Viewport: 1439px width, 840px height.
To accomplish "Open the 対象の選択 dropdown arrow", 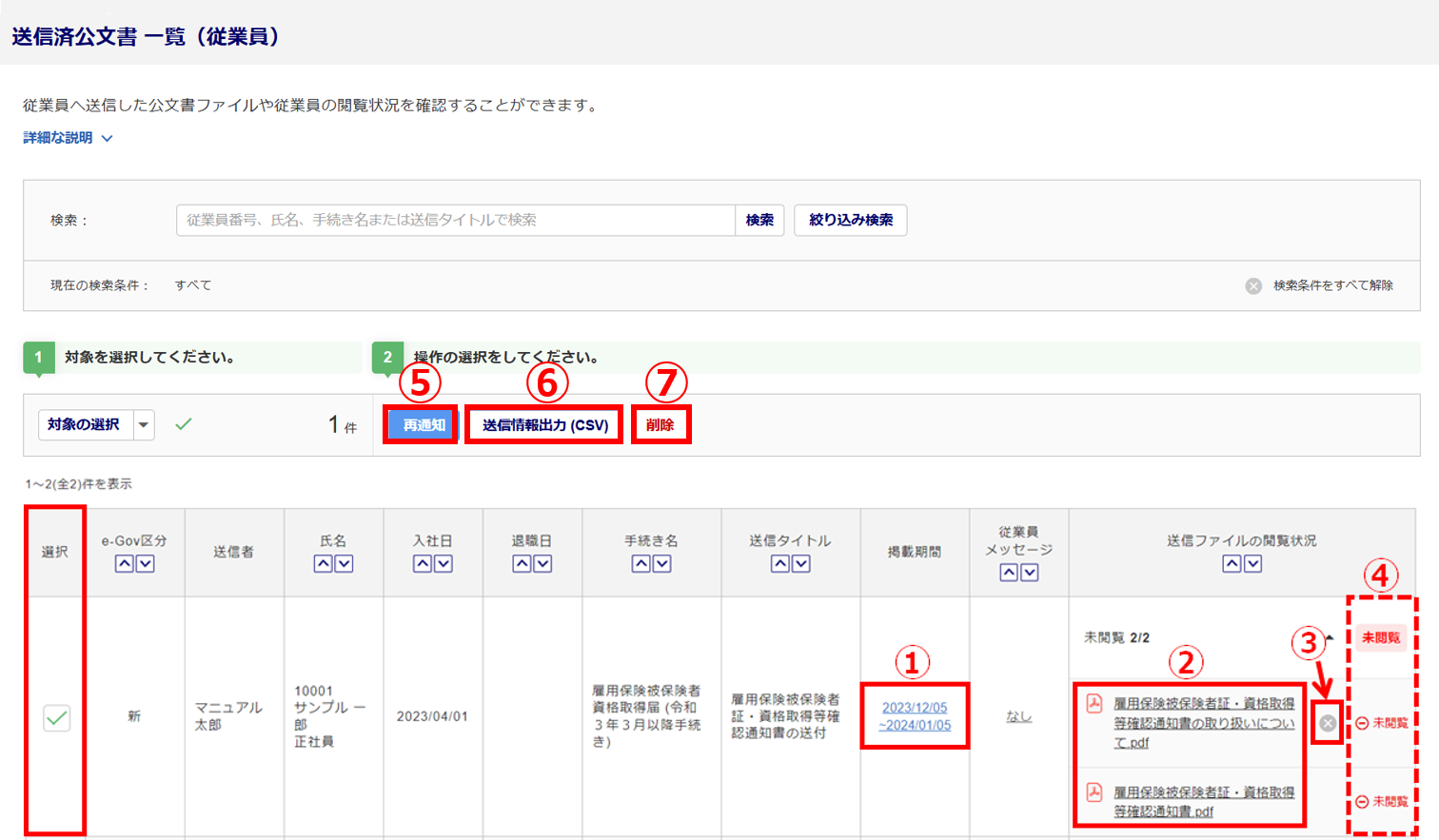I will tap(144, 424).
